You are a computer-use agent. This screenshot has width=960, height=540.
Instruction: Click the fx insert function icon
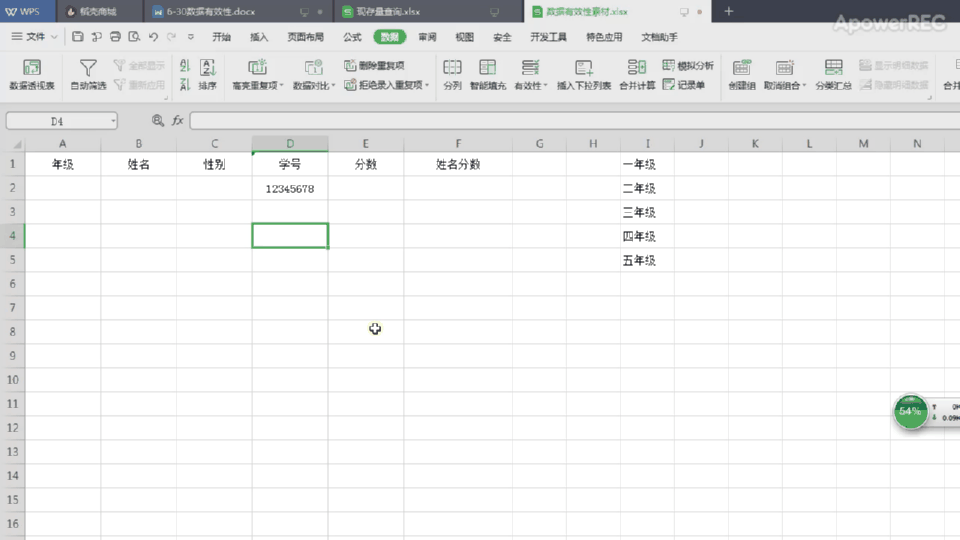(x=177, y=120)
